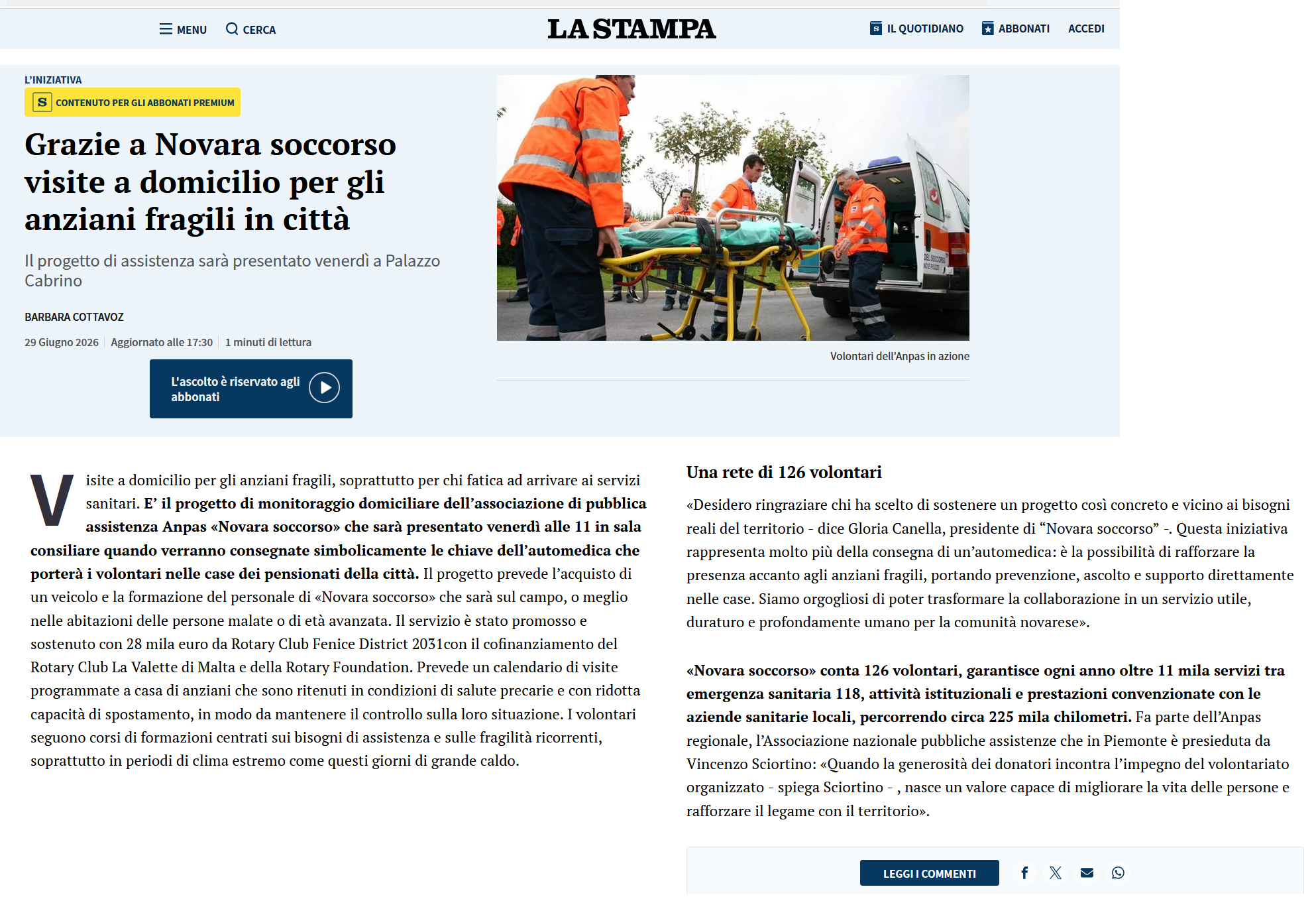Click the subtitle mentioning Palazzo Cabrino
This screenshot has width=1316, height=899.
tap(233, 270)
